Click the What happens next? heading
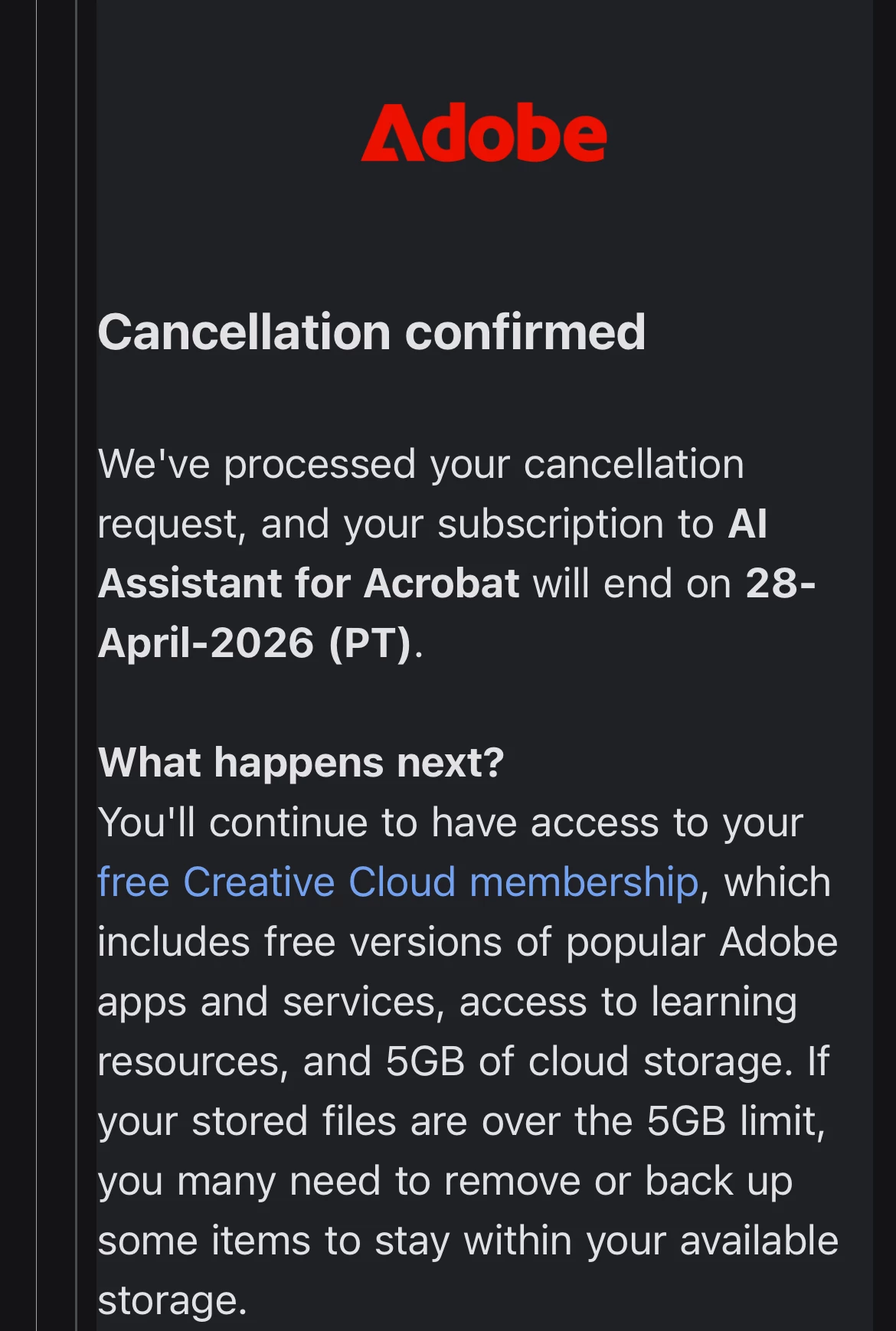Screen dimensions: 896x1331 point(301,763)
